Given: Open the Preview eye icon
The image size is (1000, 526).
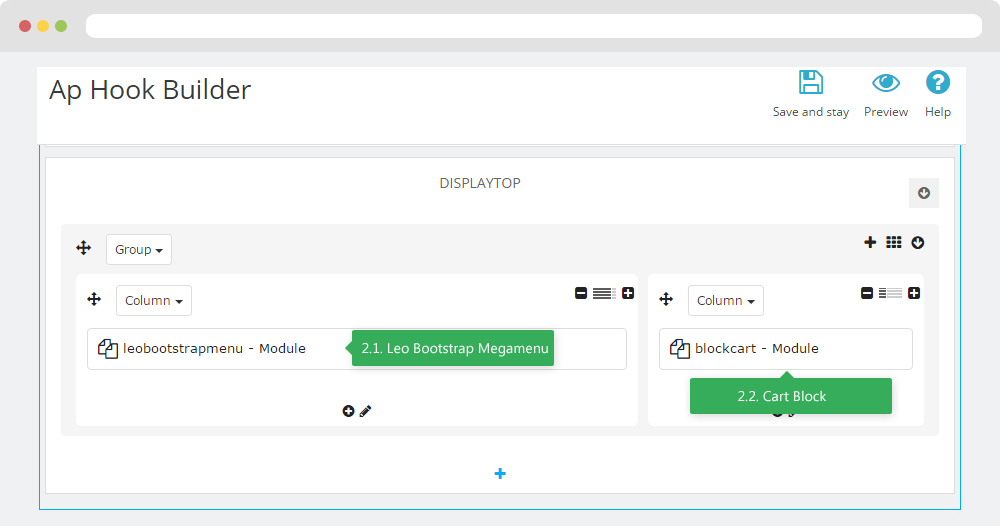Looking at the screenshot, I should tap(886, 83).
